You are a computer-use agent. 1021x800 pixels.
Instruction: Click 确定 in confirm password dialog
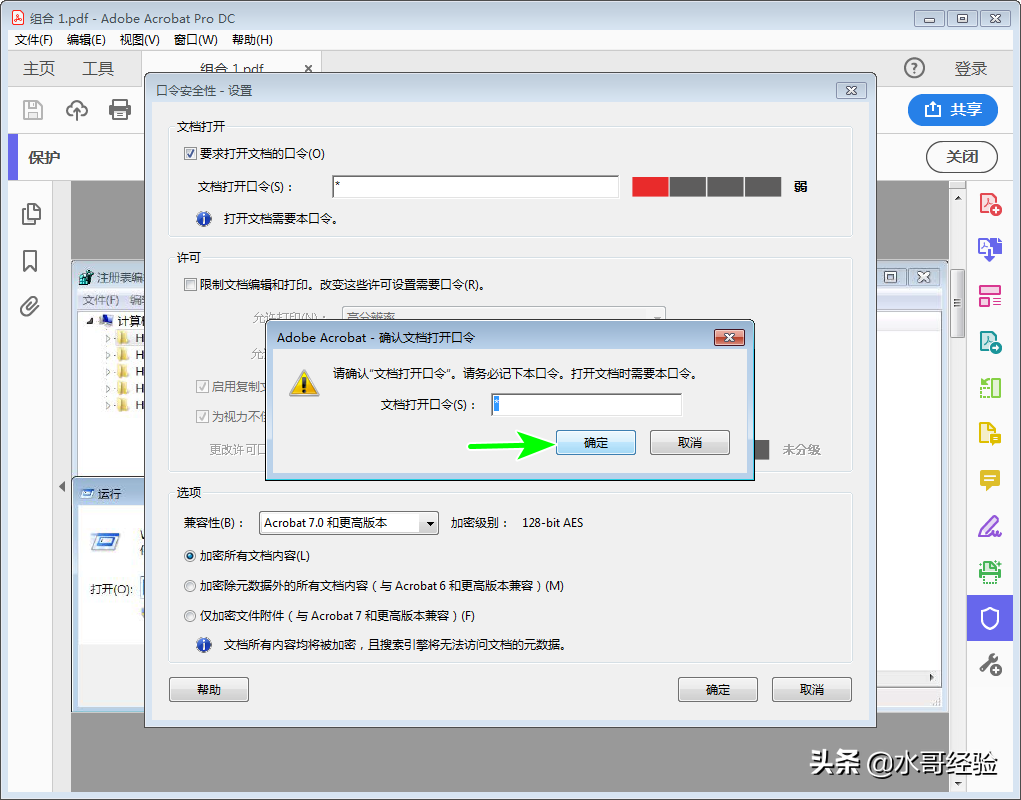click(596, 443)
